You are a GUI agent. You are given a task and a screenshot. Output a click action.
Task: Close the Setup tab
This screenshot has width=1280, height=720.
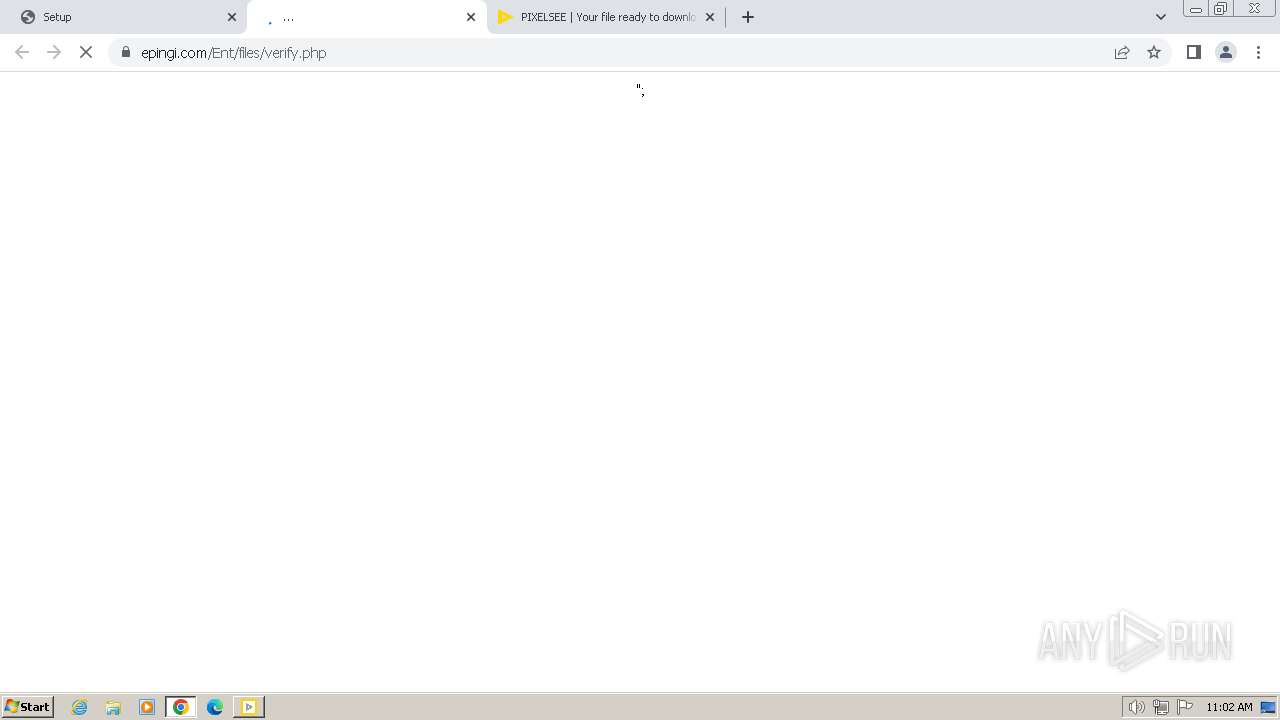point(232,17)
